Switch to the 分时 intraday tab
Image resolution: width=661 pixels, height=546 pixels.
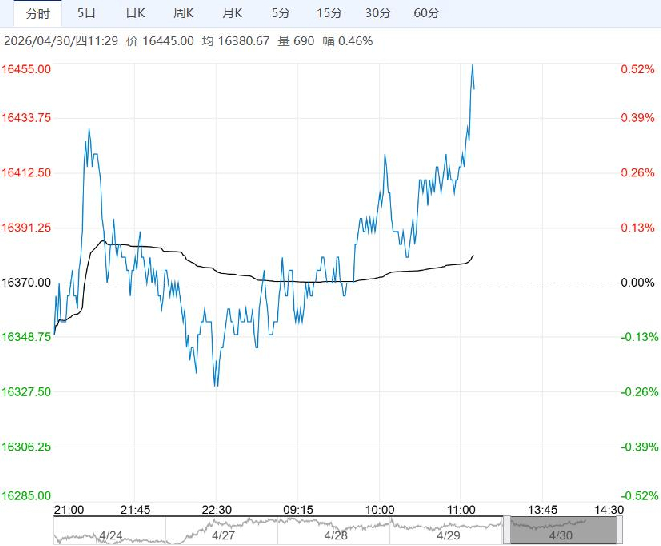pyautogui.click(x=36, y=13)
